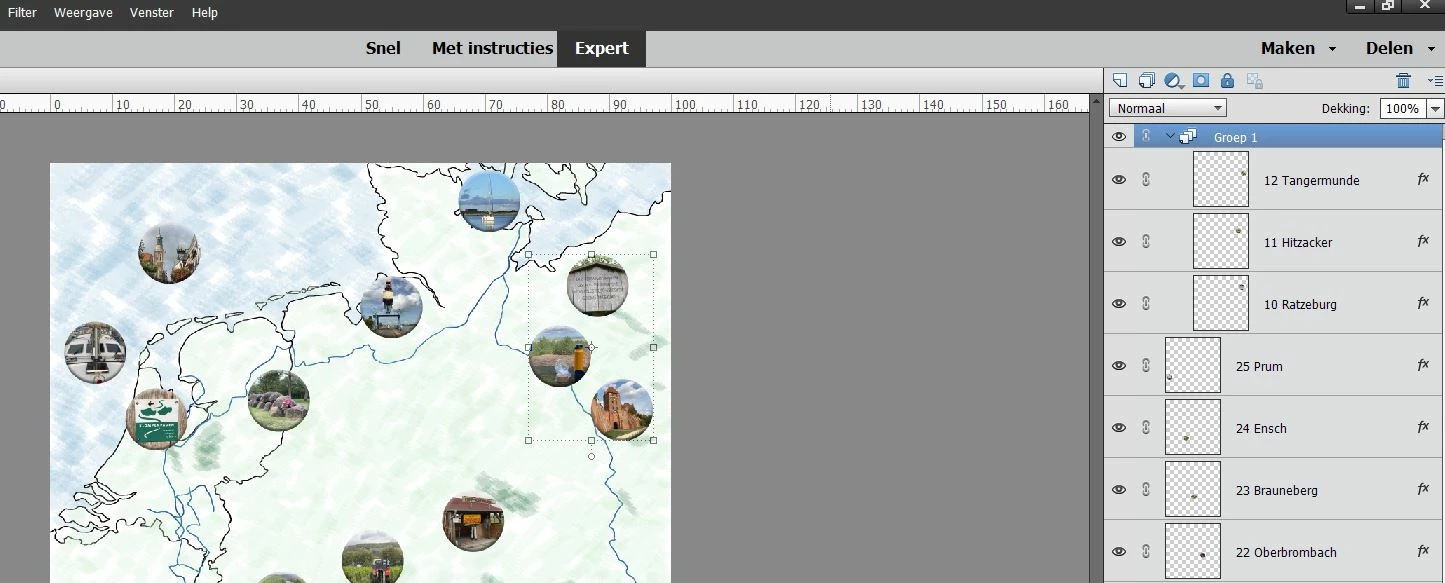Select the 11 Hitzacker layer thumbnail

(x=1220, y=242)
